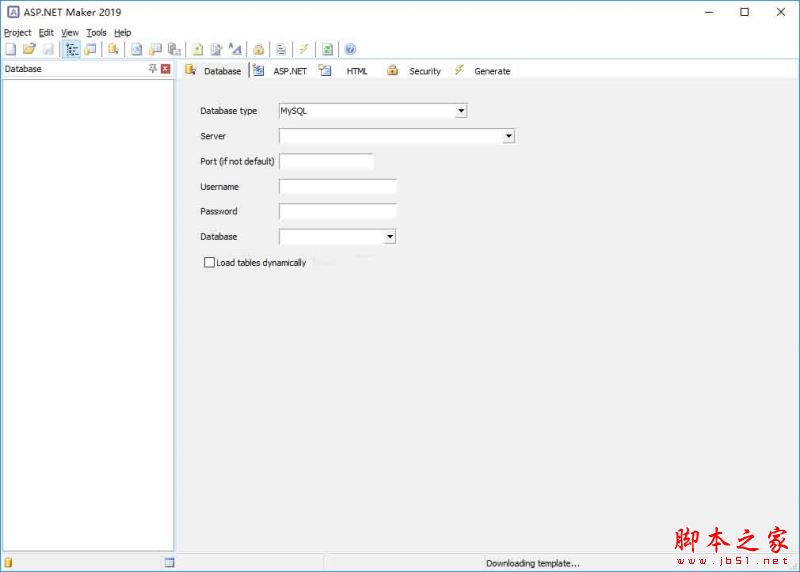800x572 pixels.
Task: Expand the Server dropdown arrow
Action: (509, 136)
